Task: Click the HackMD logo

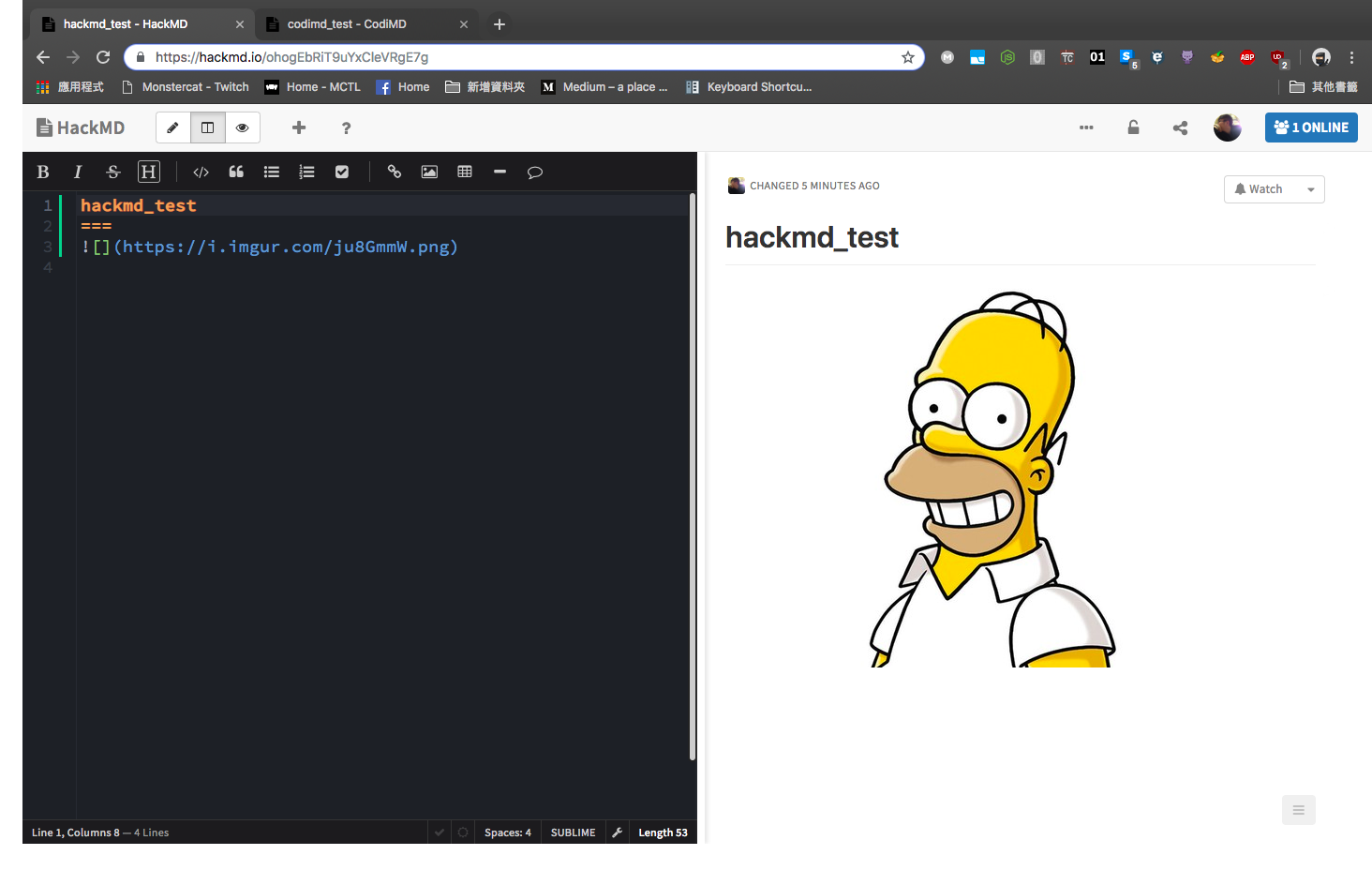Action: [x=81, y=127]
